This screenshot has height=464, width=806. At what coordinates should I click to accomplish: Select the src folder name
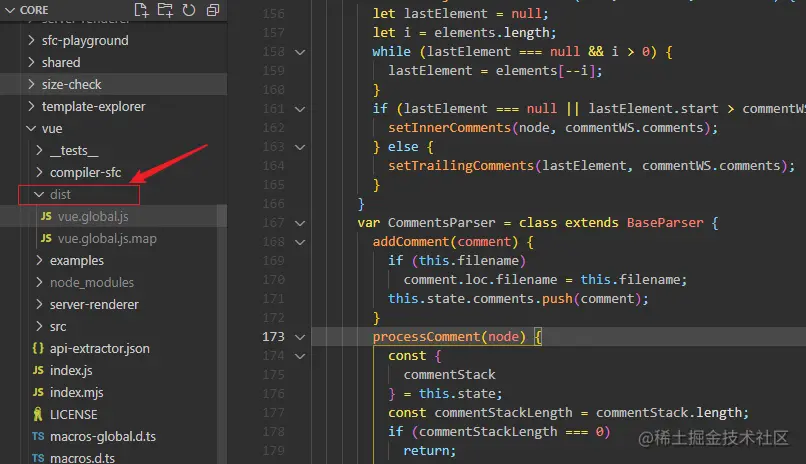(x=58, y=327)
